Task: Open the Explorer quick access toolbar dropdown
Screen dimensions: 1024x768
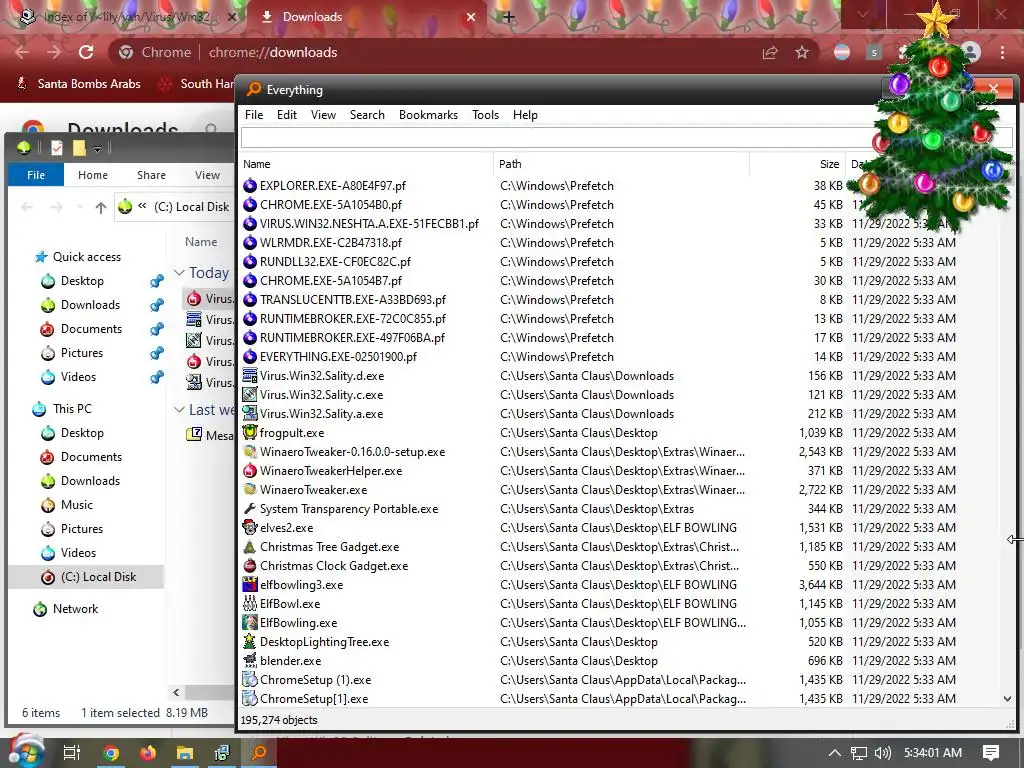Action: click(x=97, y=149)
